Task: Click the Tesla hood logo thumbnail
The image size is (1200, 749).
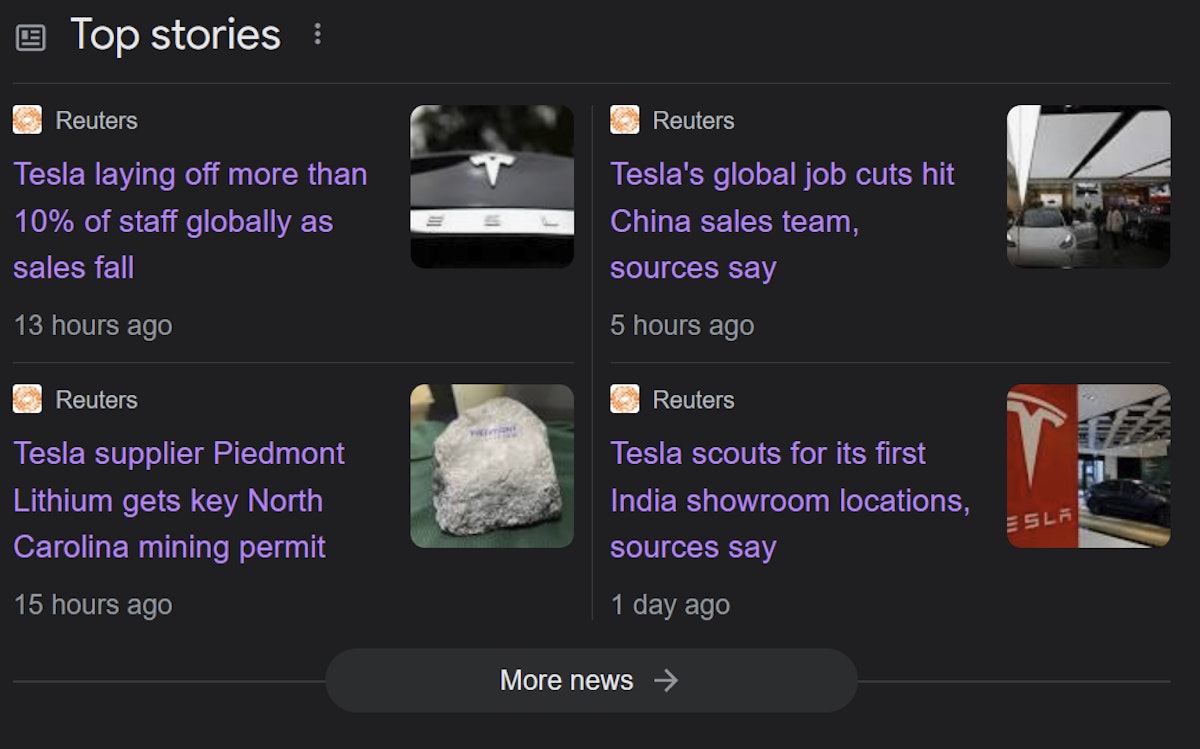Action: click(492, 187)
